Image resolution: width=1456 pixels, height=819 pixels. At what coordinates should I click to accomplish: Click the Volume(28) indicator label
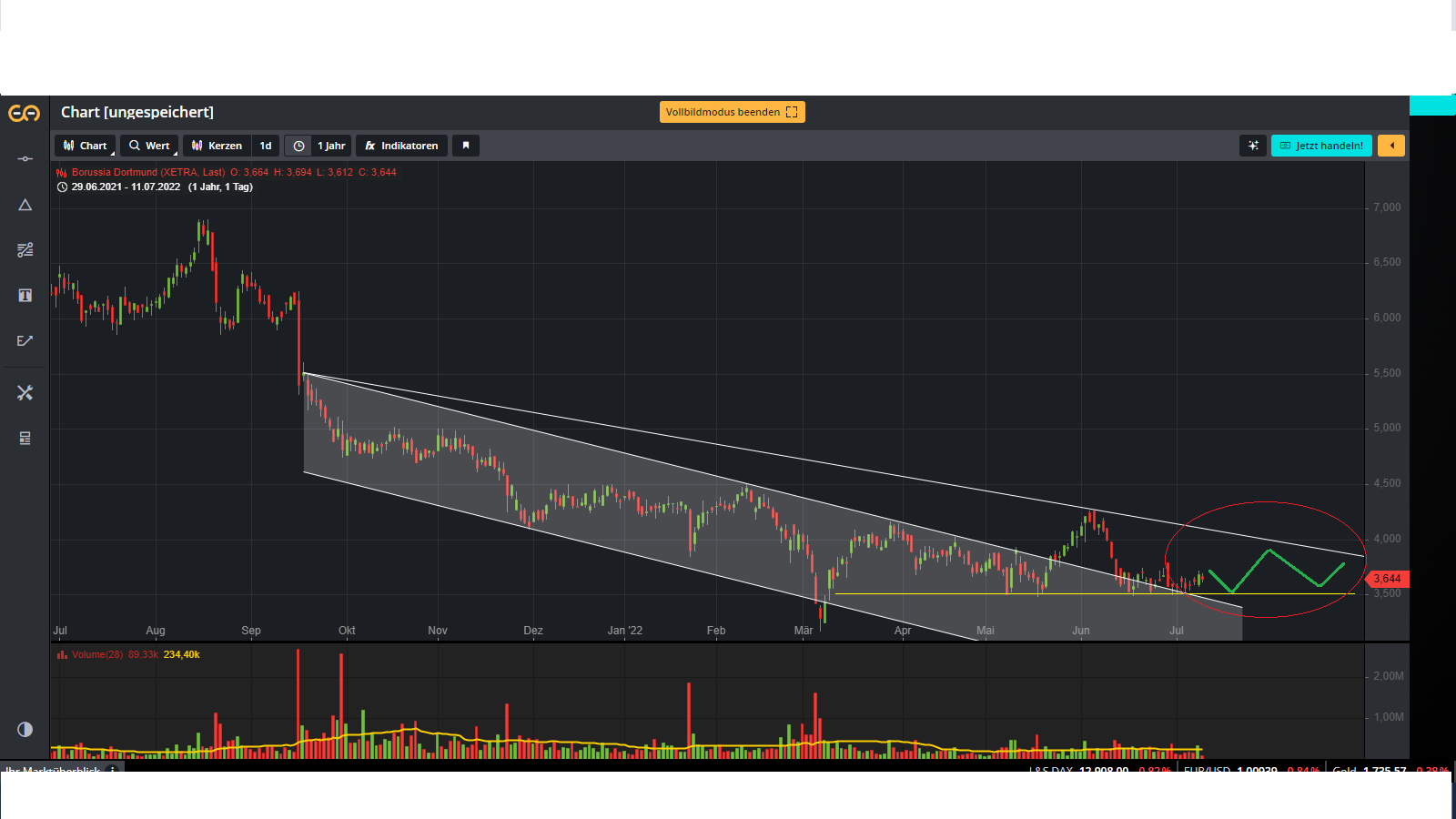[97, 654]
